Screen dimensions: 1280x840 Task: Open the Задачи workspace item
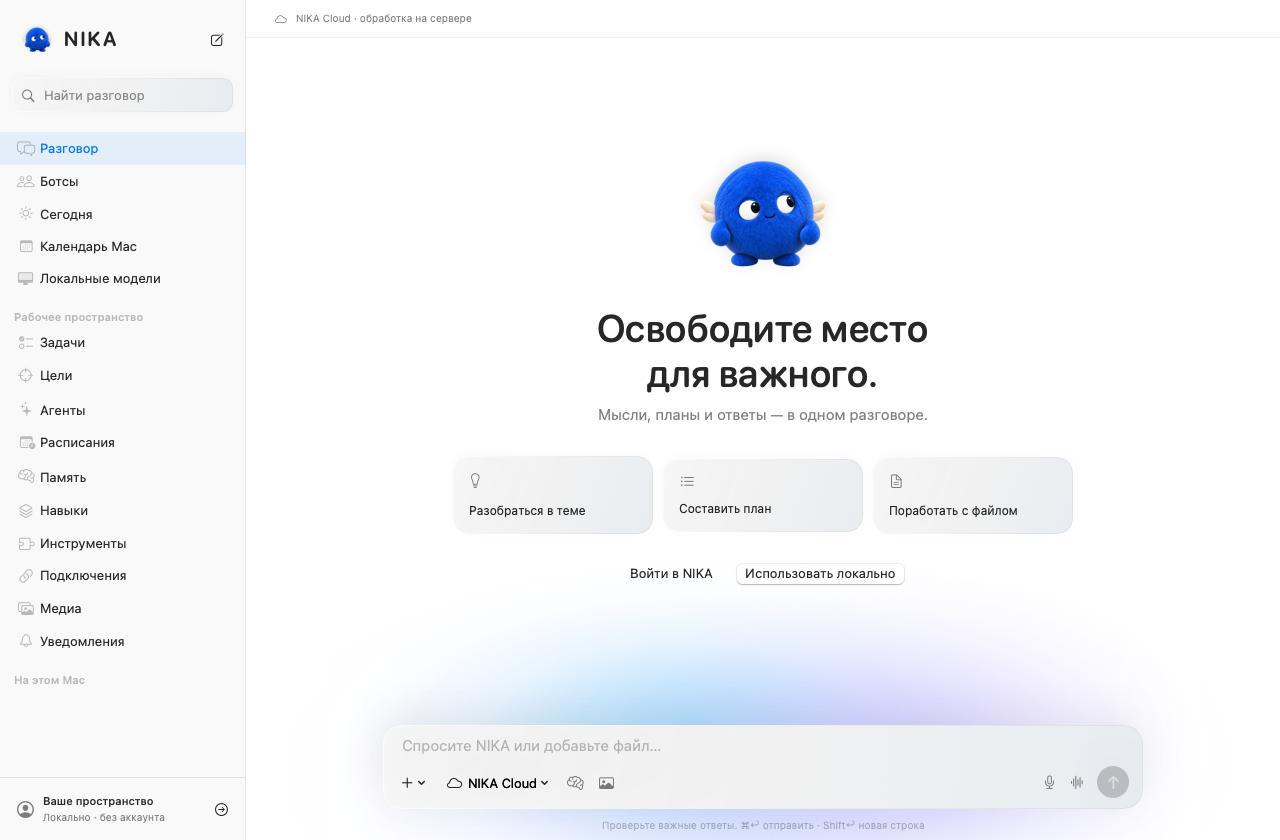click(122, 342)
